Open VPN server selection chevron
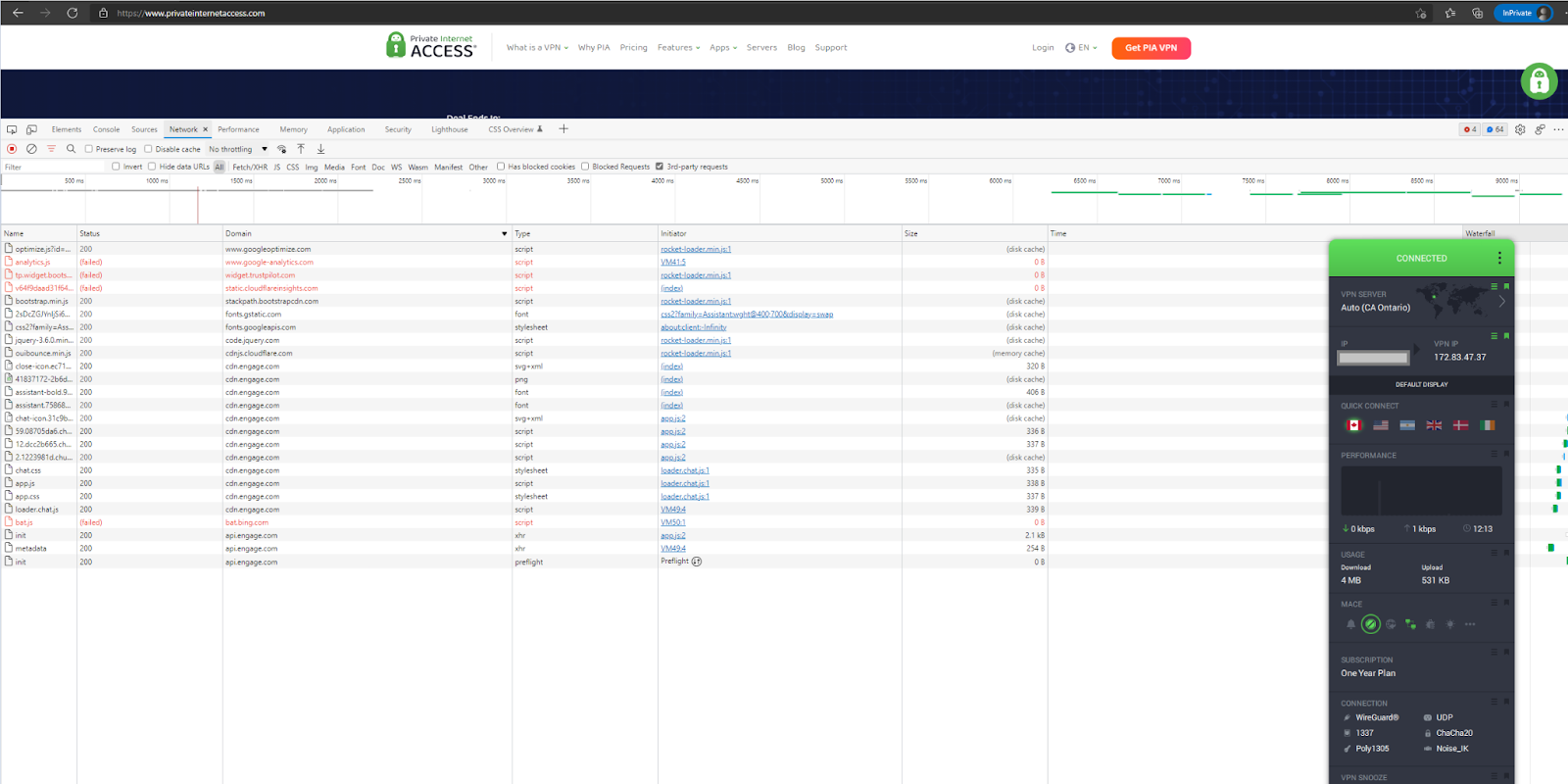Screen dimensions: 1568x784 (1501, 301)
